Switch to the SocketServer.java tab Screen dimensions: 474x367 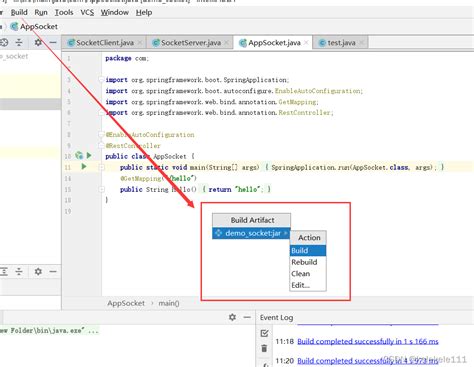click(190, 43)
